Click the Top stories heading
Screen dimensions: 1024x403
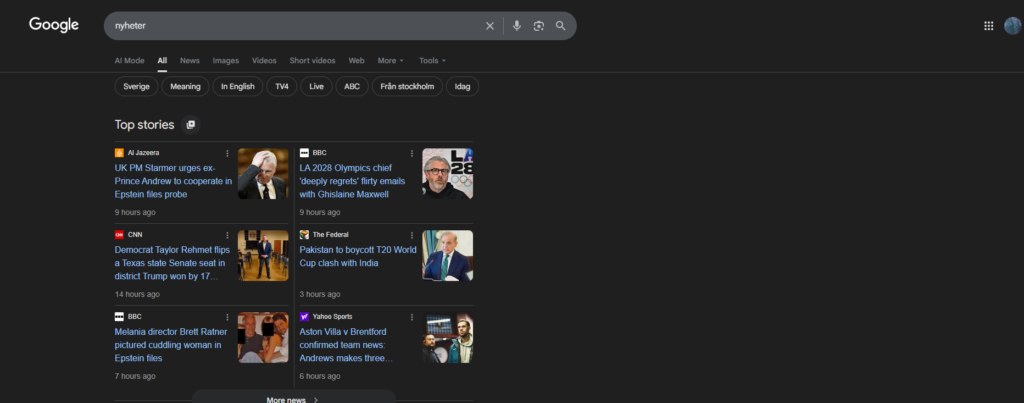point(144,125)
